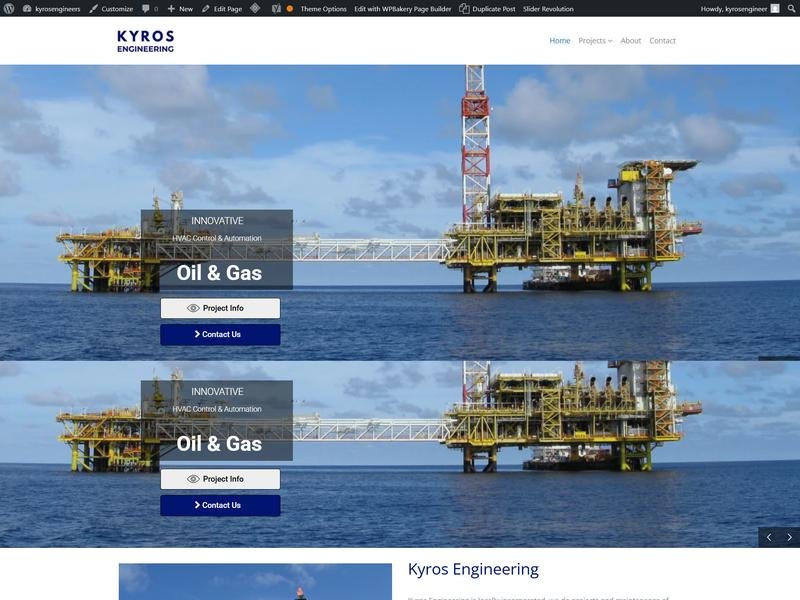
Task: Open the About page link
Action: click(x=631, y=40)
